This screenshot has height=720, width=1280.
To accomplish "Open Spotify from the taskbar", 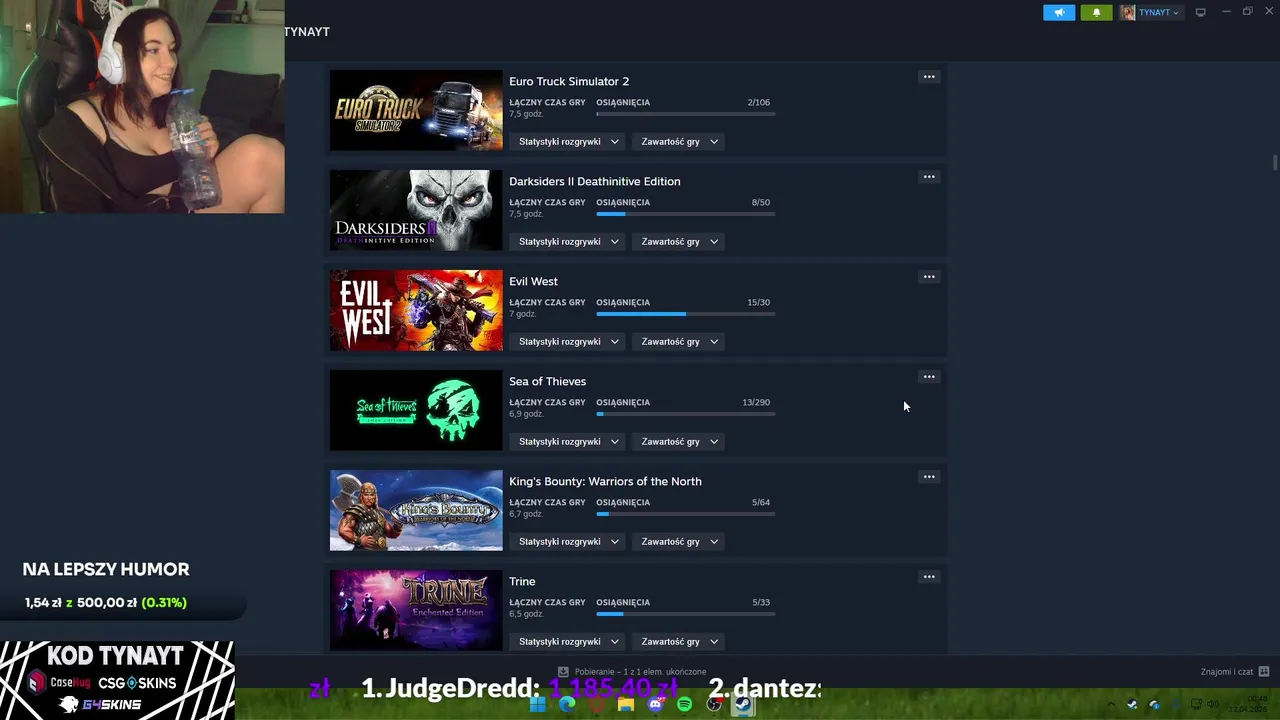I will (x=685, y=704).
